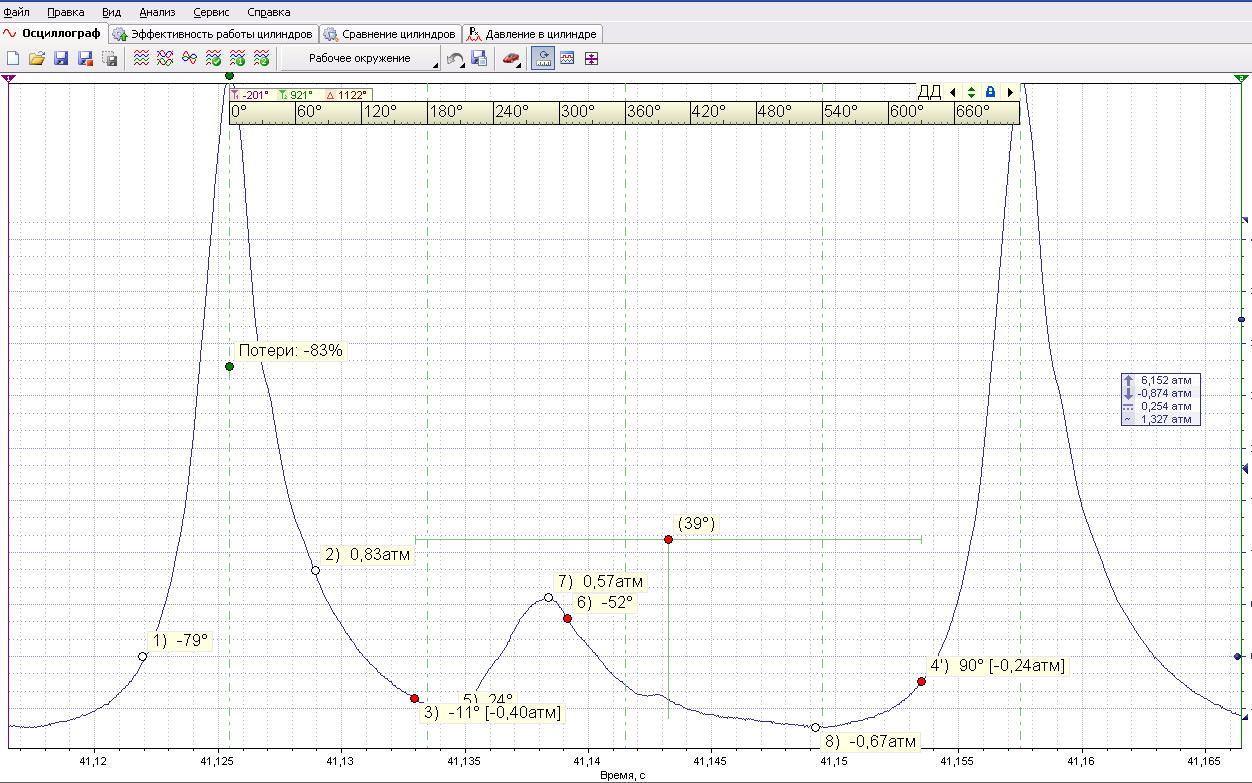Click the Save As floppy icon with red square
This screenshot has width=1252, height=783.
(x=85, y=59)
